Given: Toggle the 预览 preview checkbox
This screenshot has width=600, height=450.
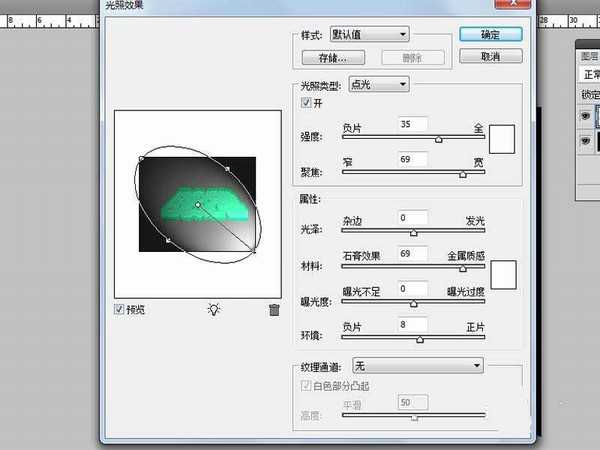Looking at the screenshot, I should click(121, 310).
